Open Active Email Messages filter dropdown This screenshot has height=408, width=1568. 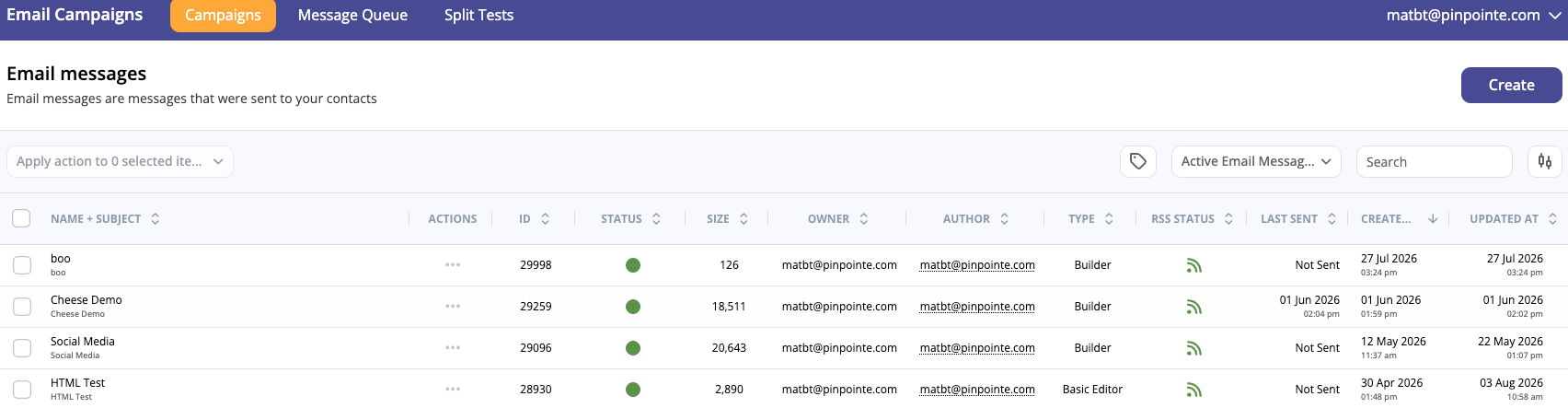(x=1256, y=161)
